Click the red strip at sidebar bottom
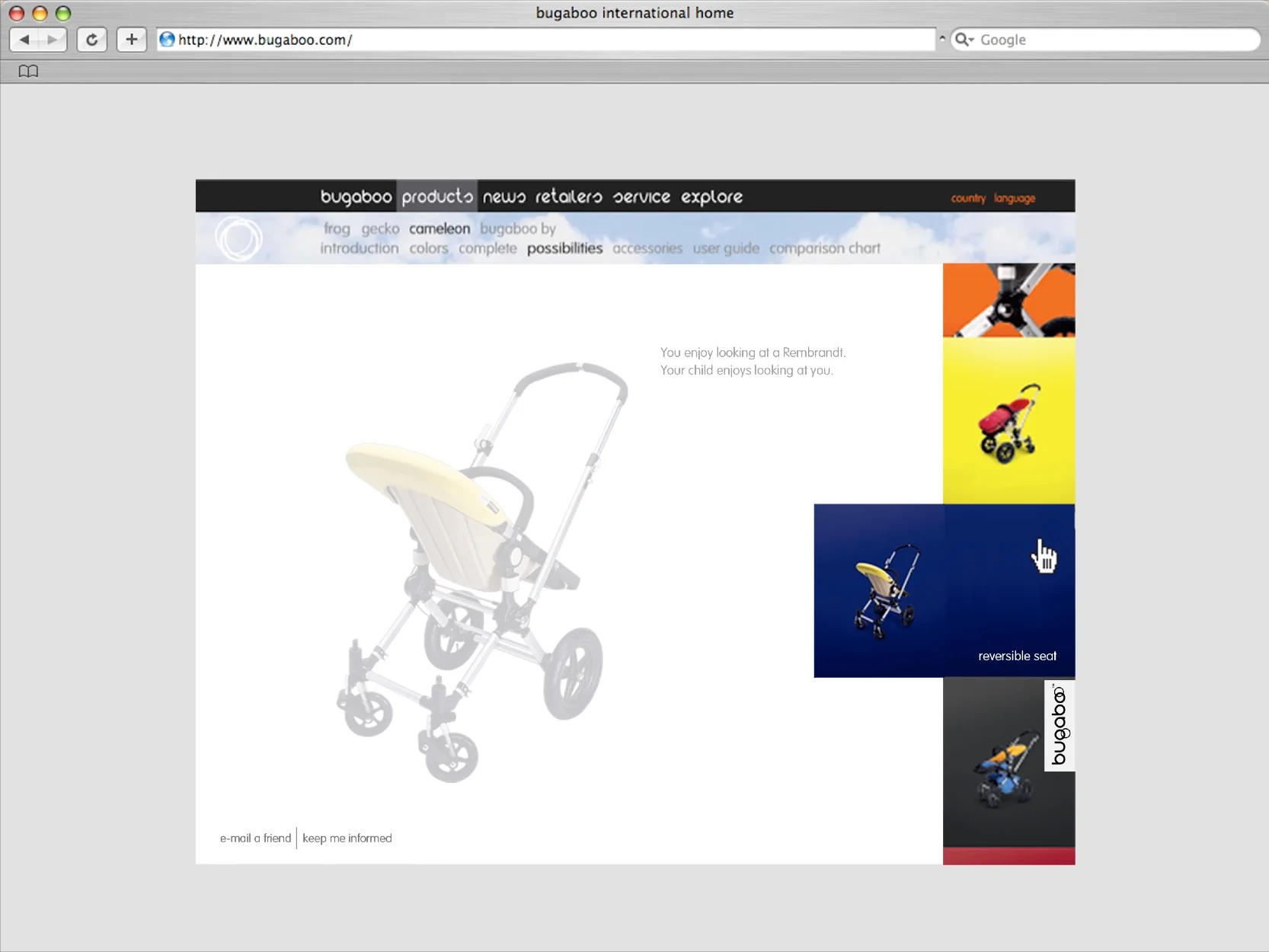This screenshot has width=1269, height=952. [1008, 855]
